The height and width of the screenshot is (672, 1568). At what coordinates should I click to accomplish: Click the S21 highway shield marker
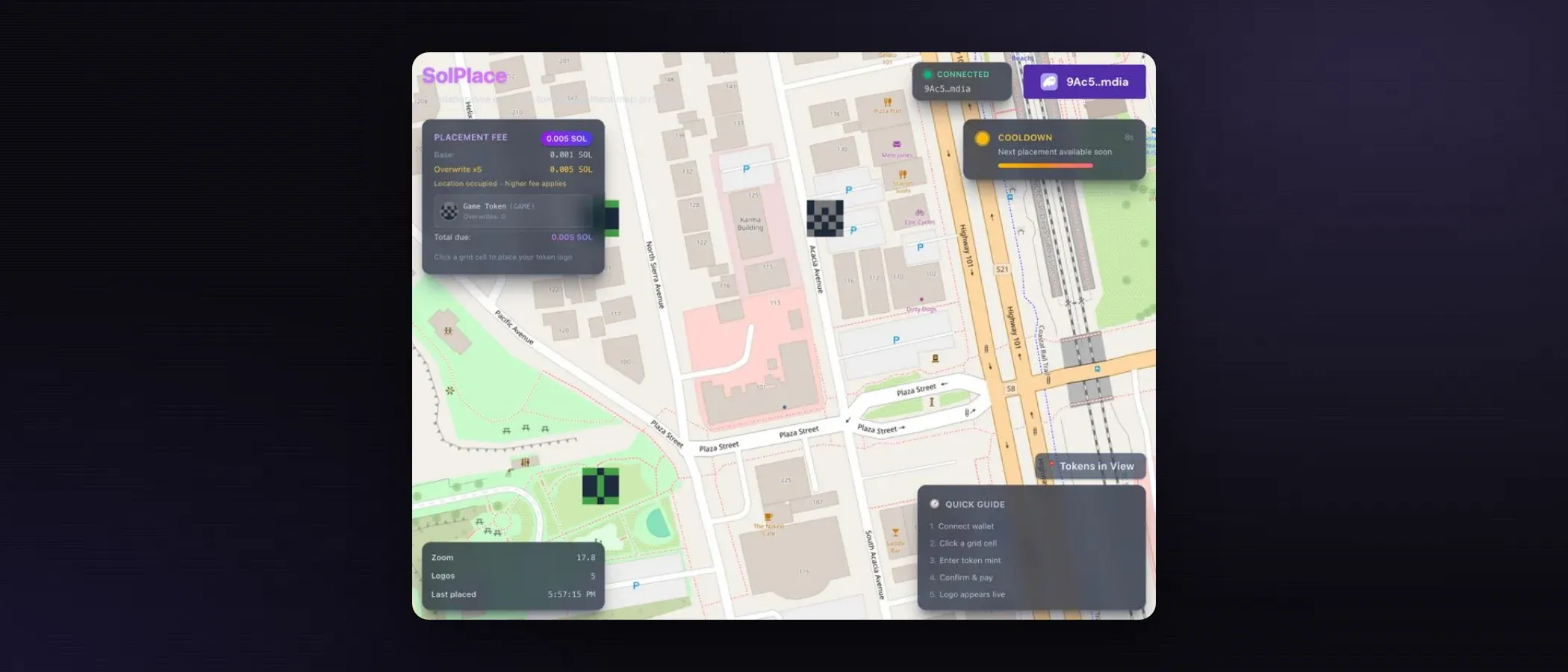click(1002, 270)
